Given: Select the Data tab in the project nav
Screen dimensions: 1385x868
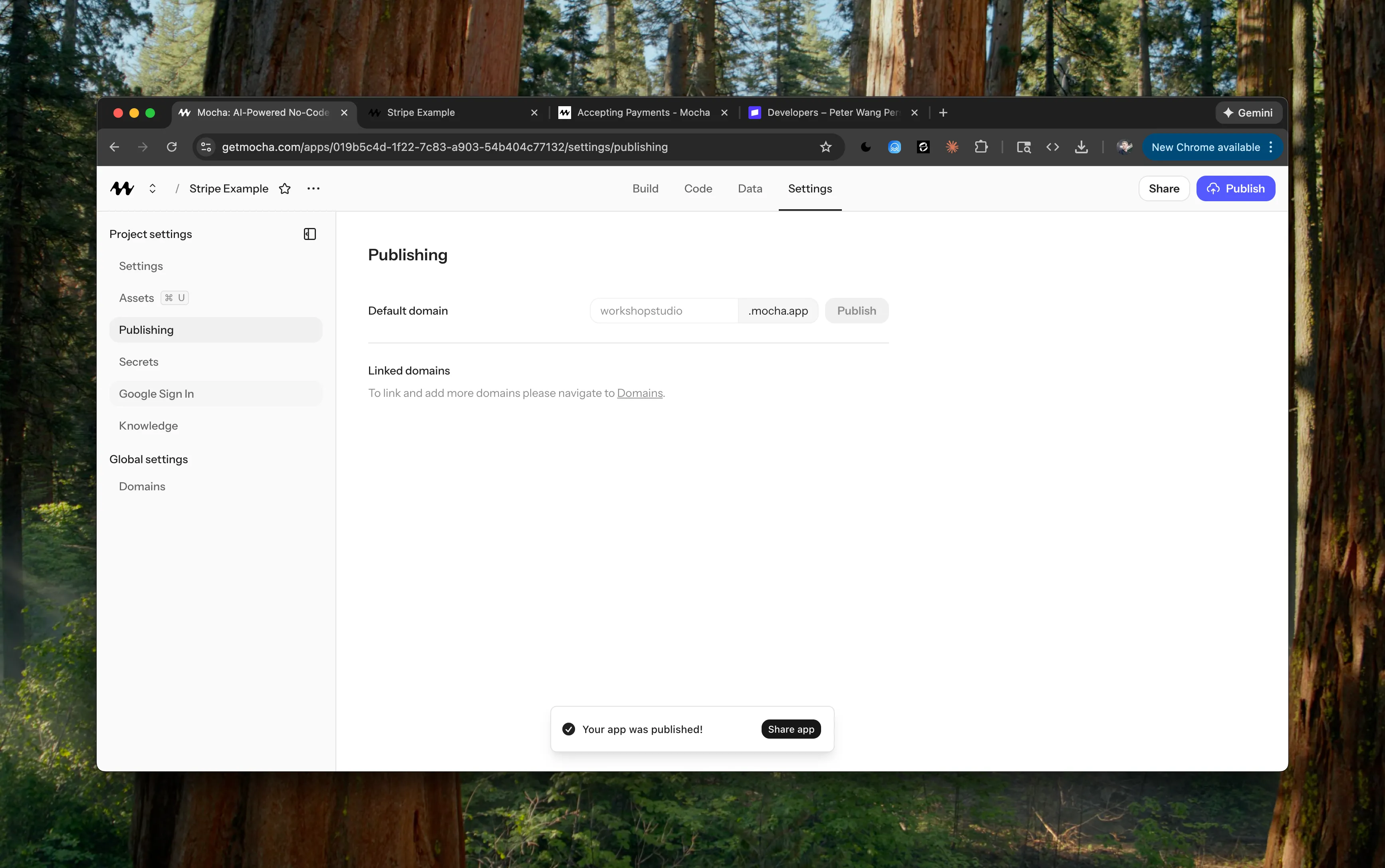Looking at the screenshot, I should pos(749,188).
